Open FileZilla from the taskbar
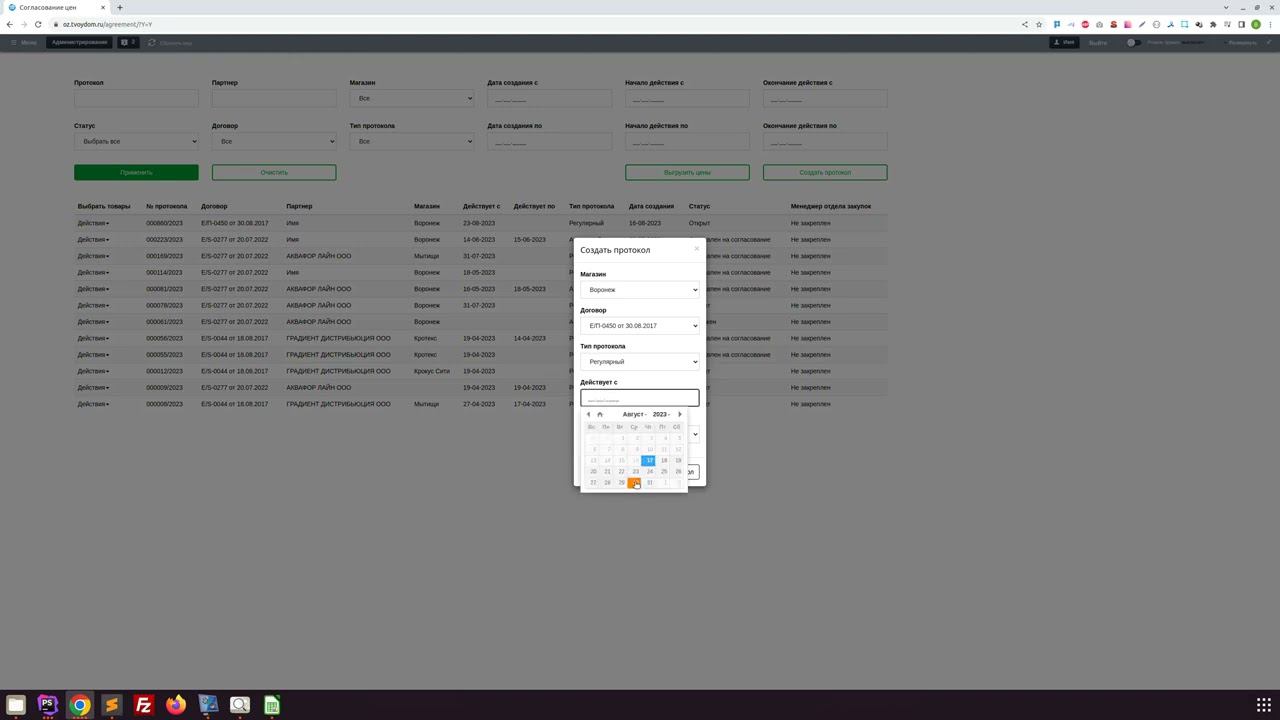The width and height of the screenshot is (1280, 720). [x=144, y=705]
